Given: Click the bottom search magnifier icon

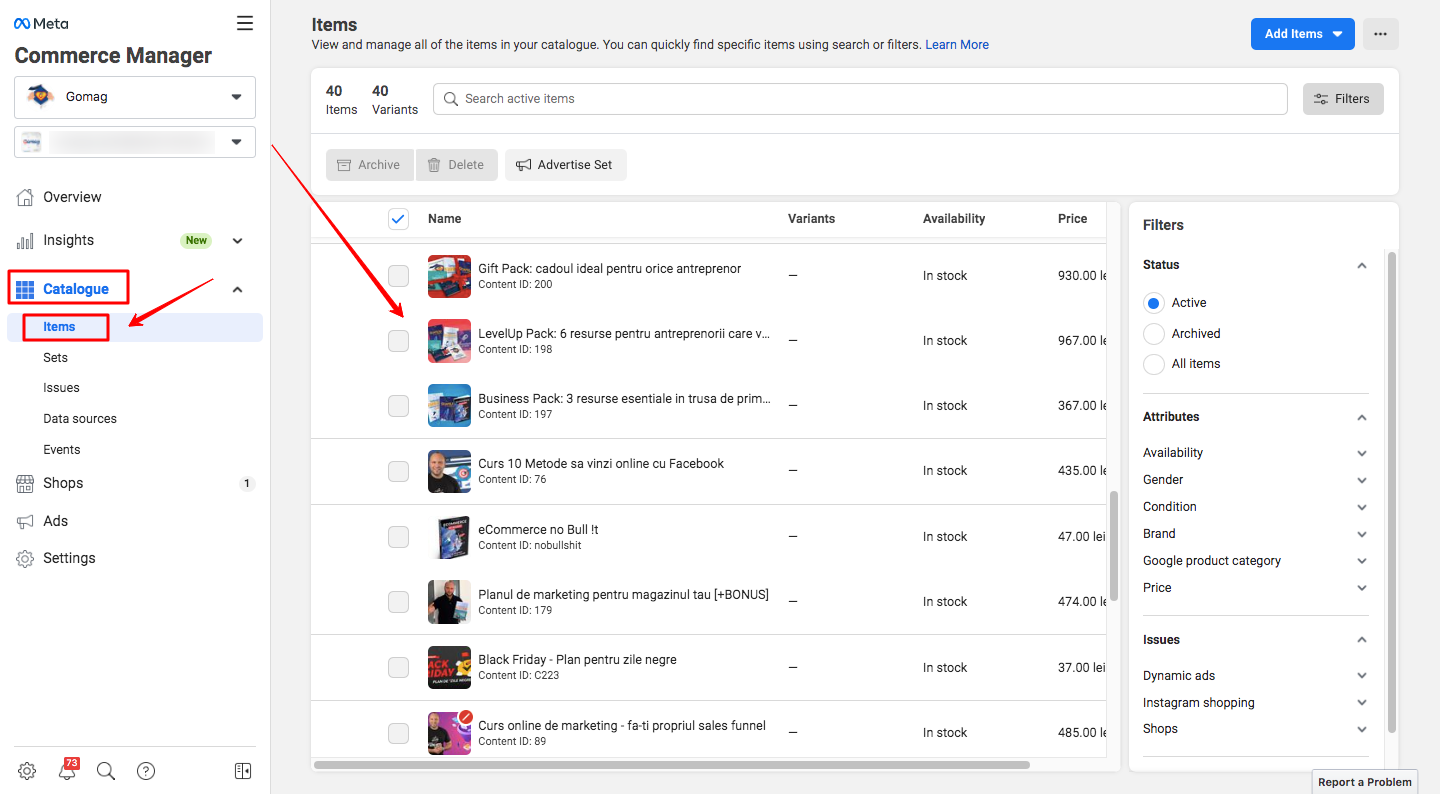Looking at the screenshot, I should pyautogui.click(x=106, y=771).
